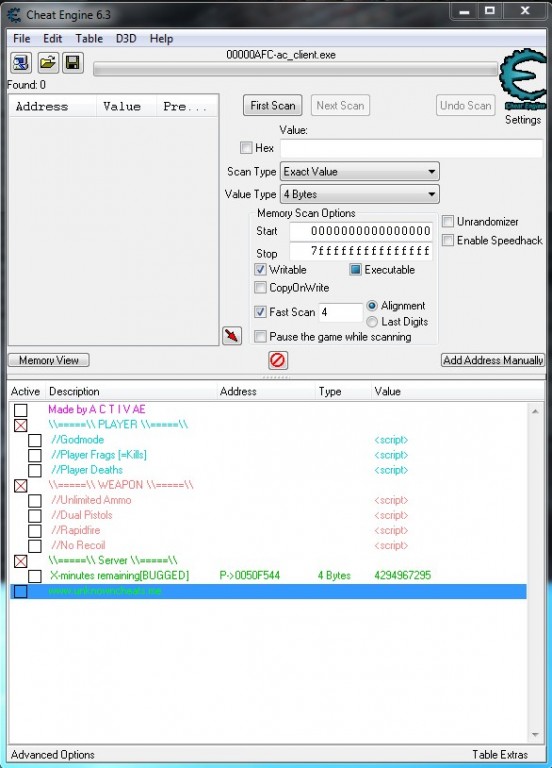The image size is (552, 768).
Task: Toggle the Executable checkbox
Action: 355,269
